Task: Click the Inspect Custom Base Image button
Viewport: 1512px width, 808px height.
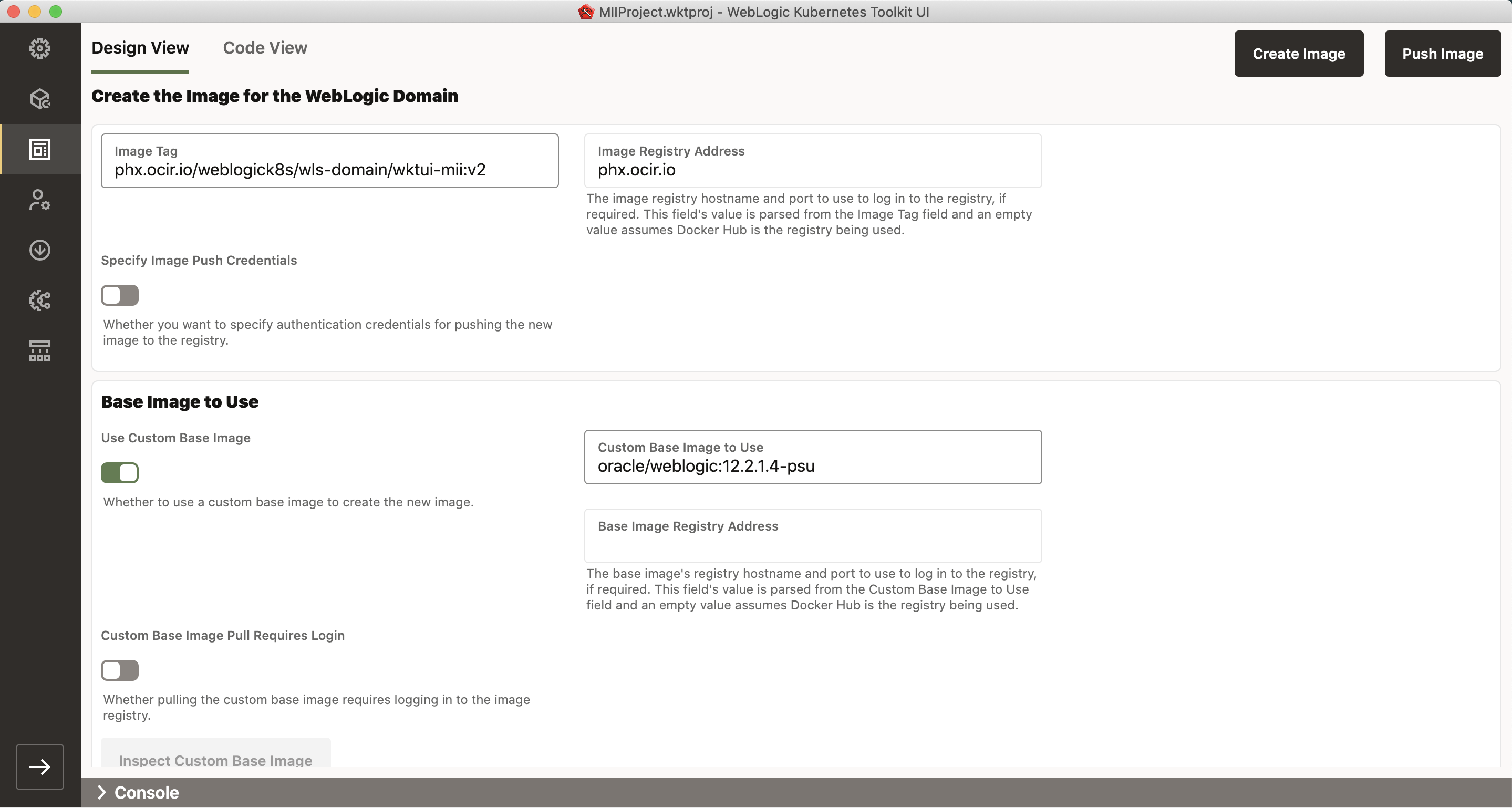Action: [x=215, y=757]
